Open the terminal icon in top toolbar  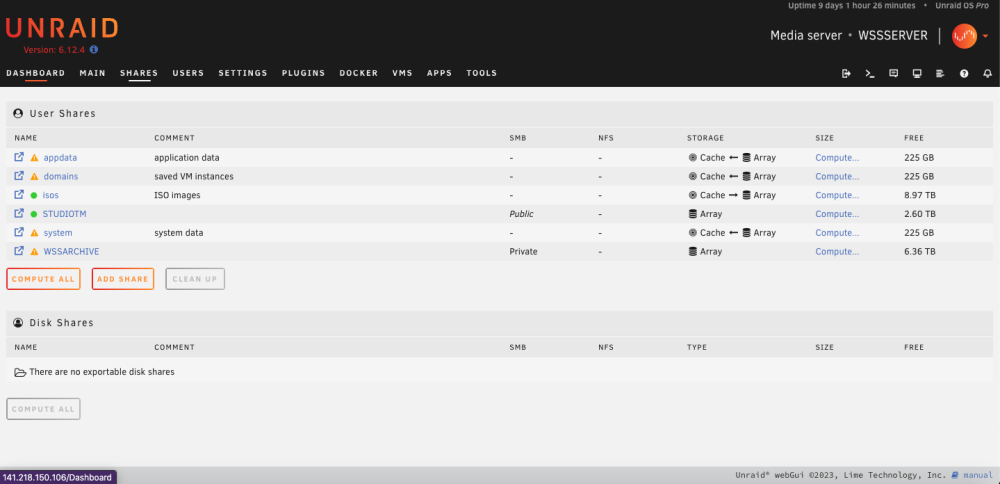point(870,73)
